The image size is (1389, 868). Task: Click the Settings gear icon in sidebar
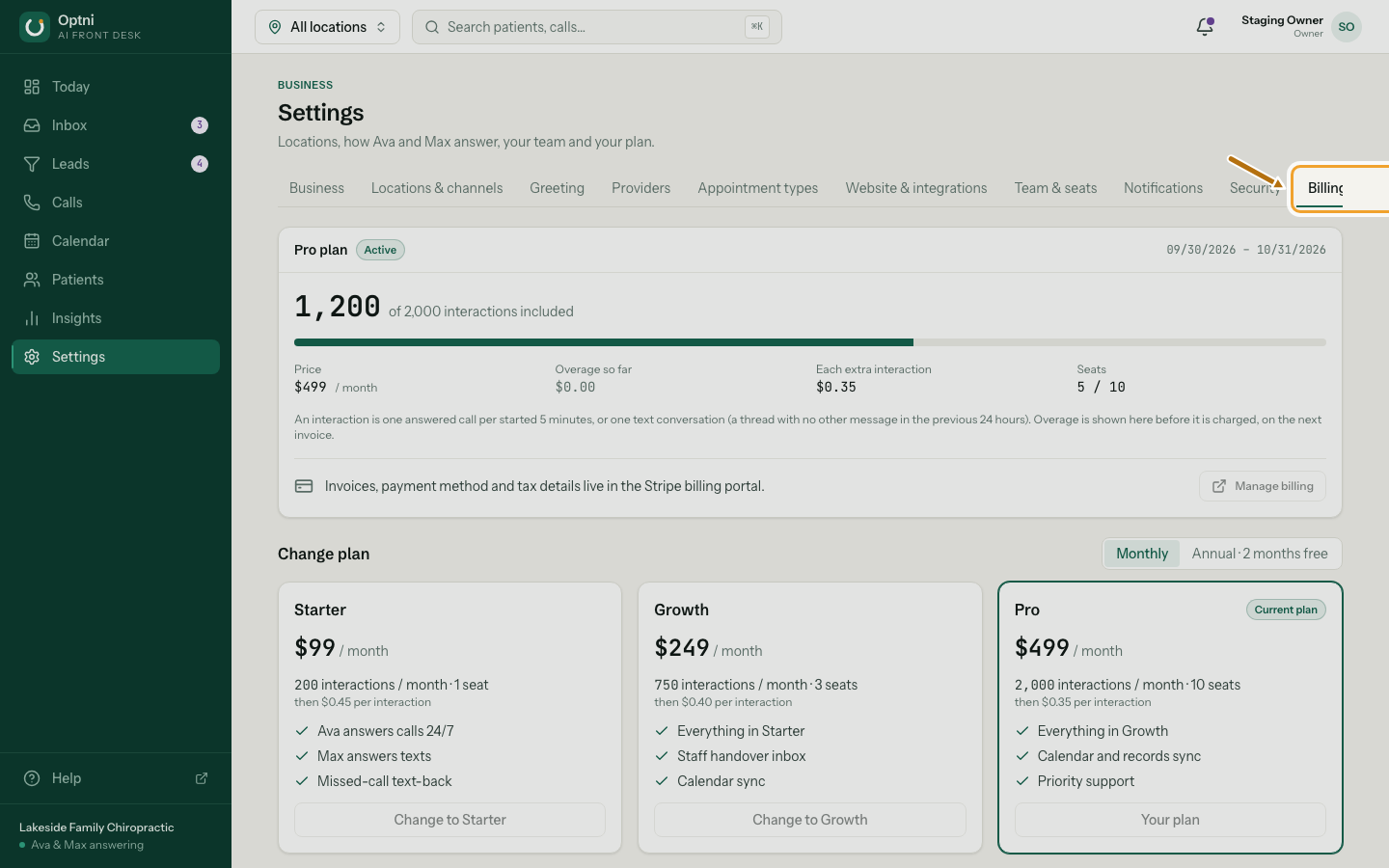32,357
